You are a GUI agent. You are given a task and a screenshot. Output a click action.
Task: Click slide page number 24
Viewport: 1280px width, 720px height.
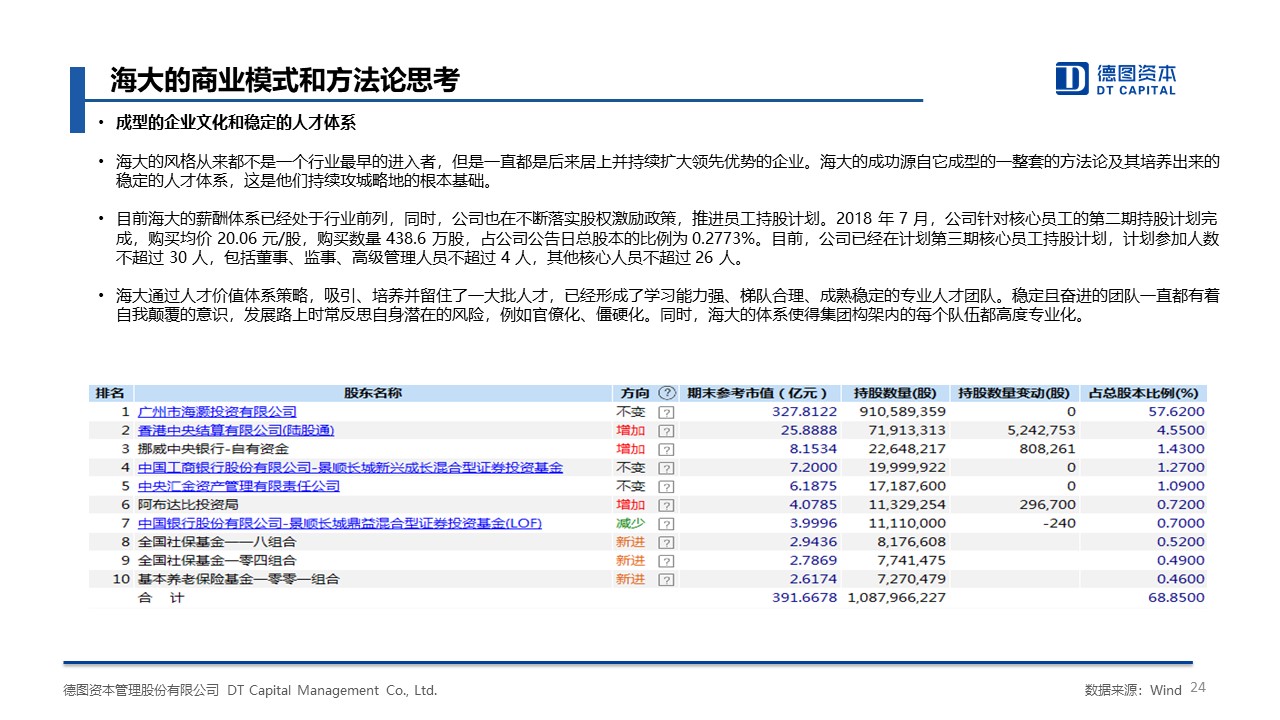1198,687
